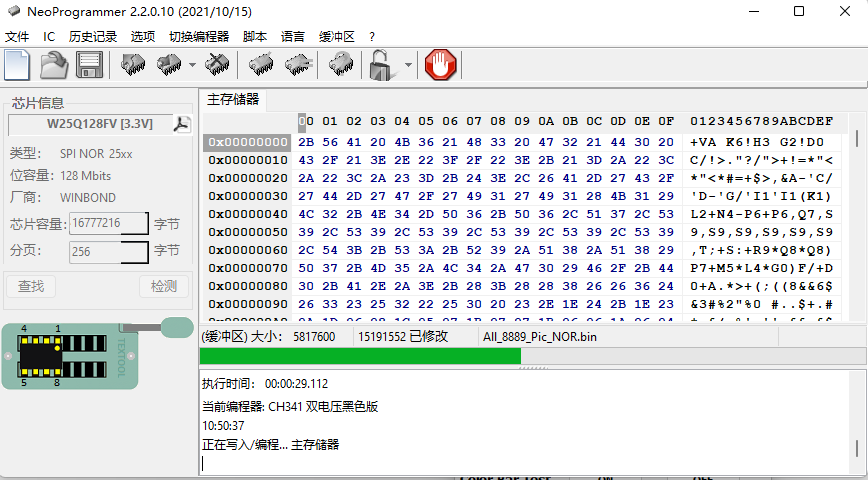This screenshot has height=480, width=868.
Task: Click the blank check chip icon
Action: tap(297, 65)
